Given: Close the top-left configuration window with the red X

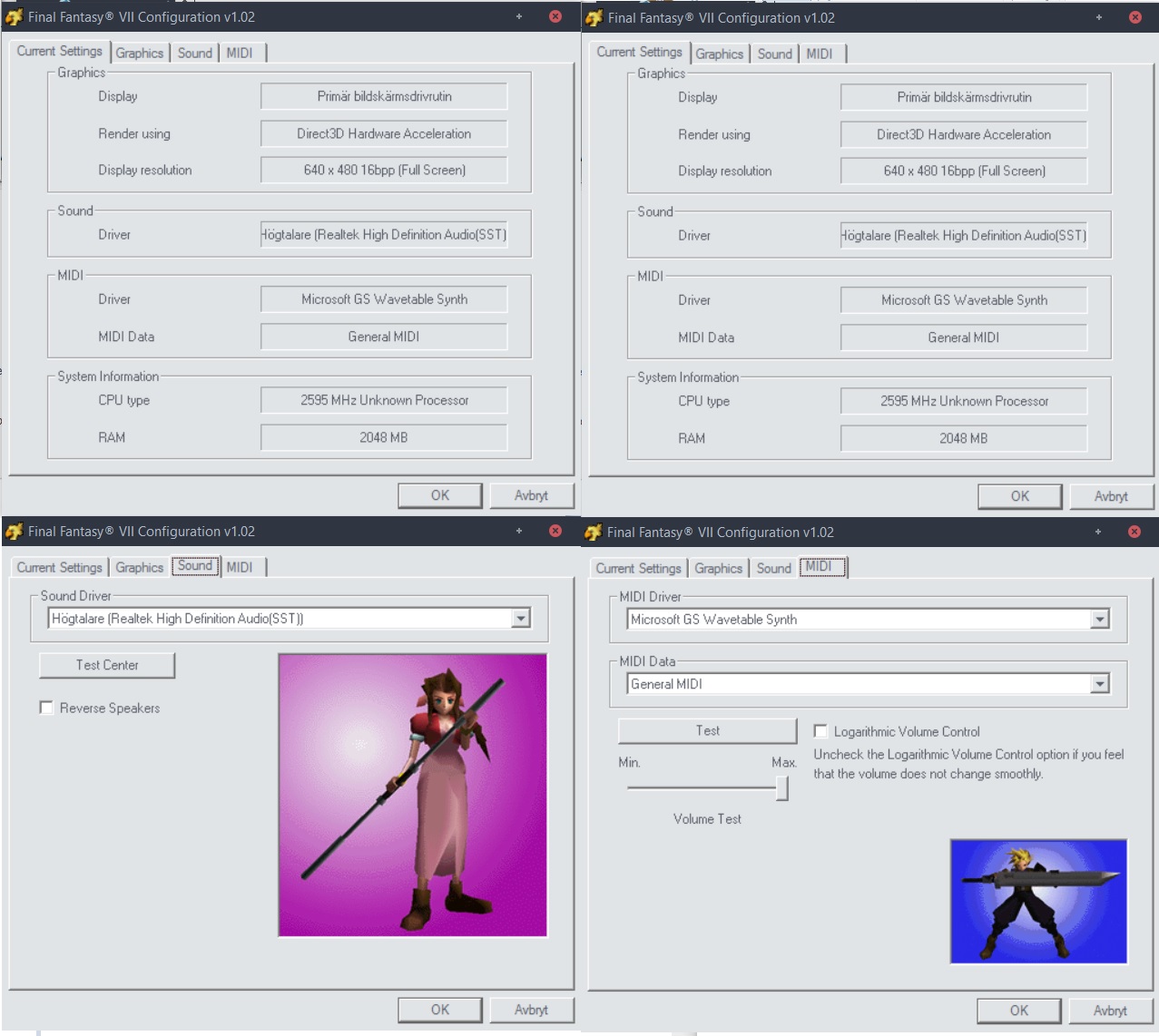Looking at the screenshot, I should 555,16.
